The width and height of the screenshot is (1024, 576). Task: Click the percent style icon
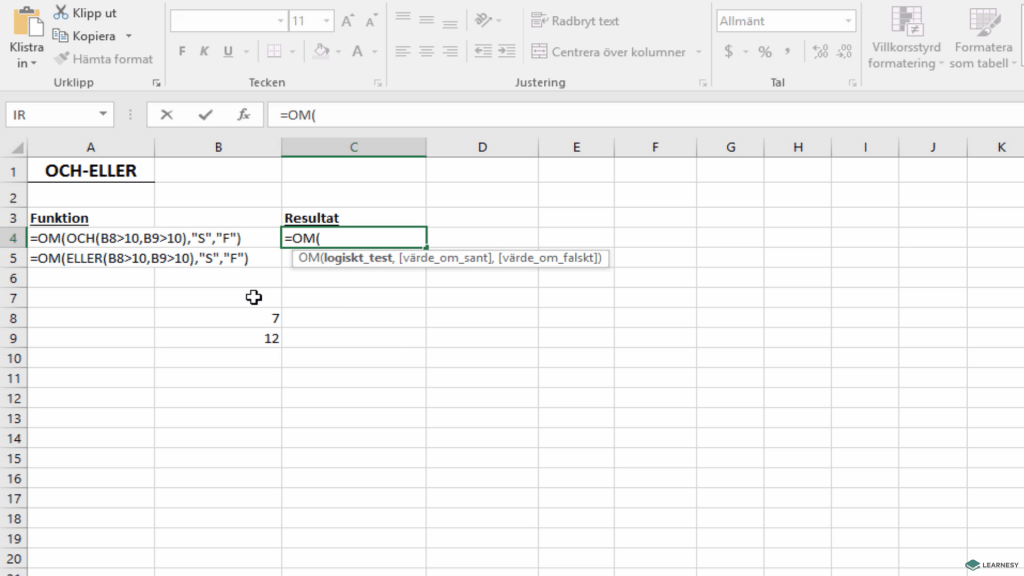[765, 52]
